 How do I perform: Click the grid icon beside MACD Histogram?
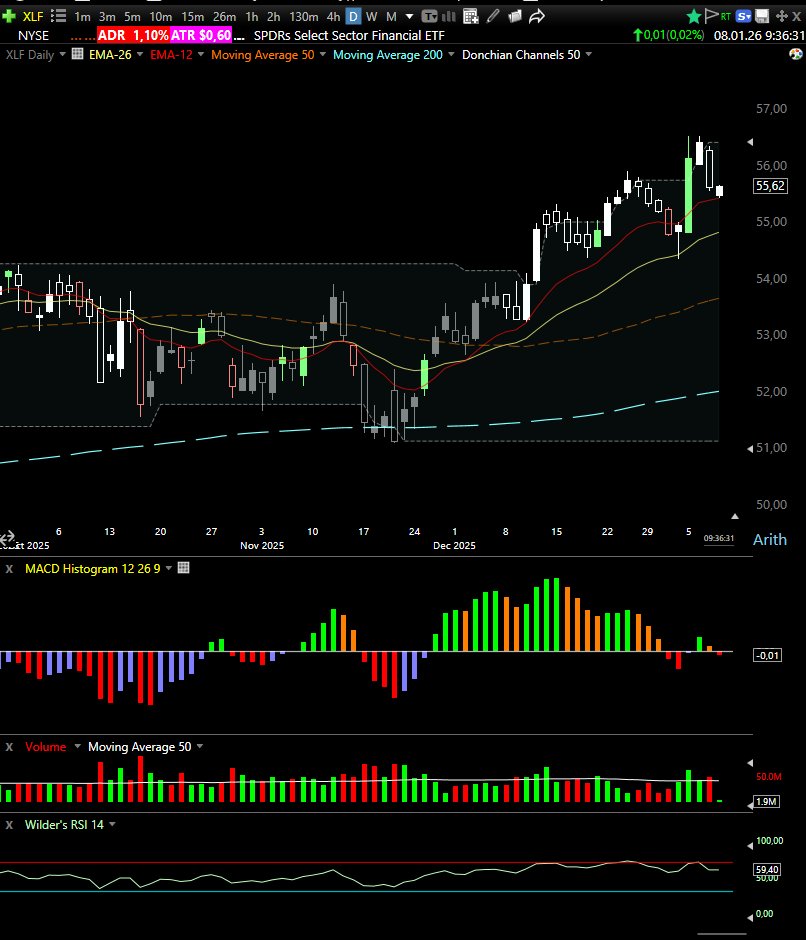click(184, 568)
